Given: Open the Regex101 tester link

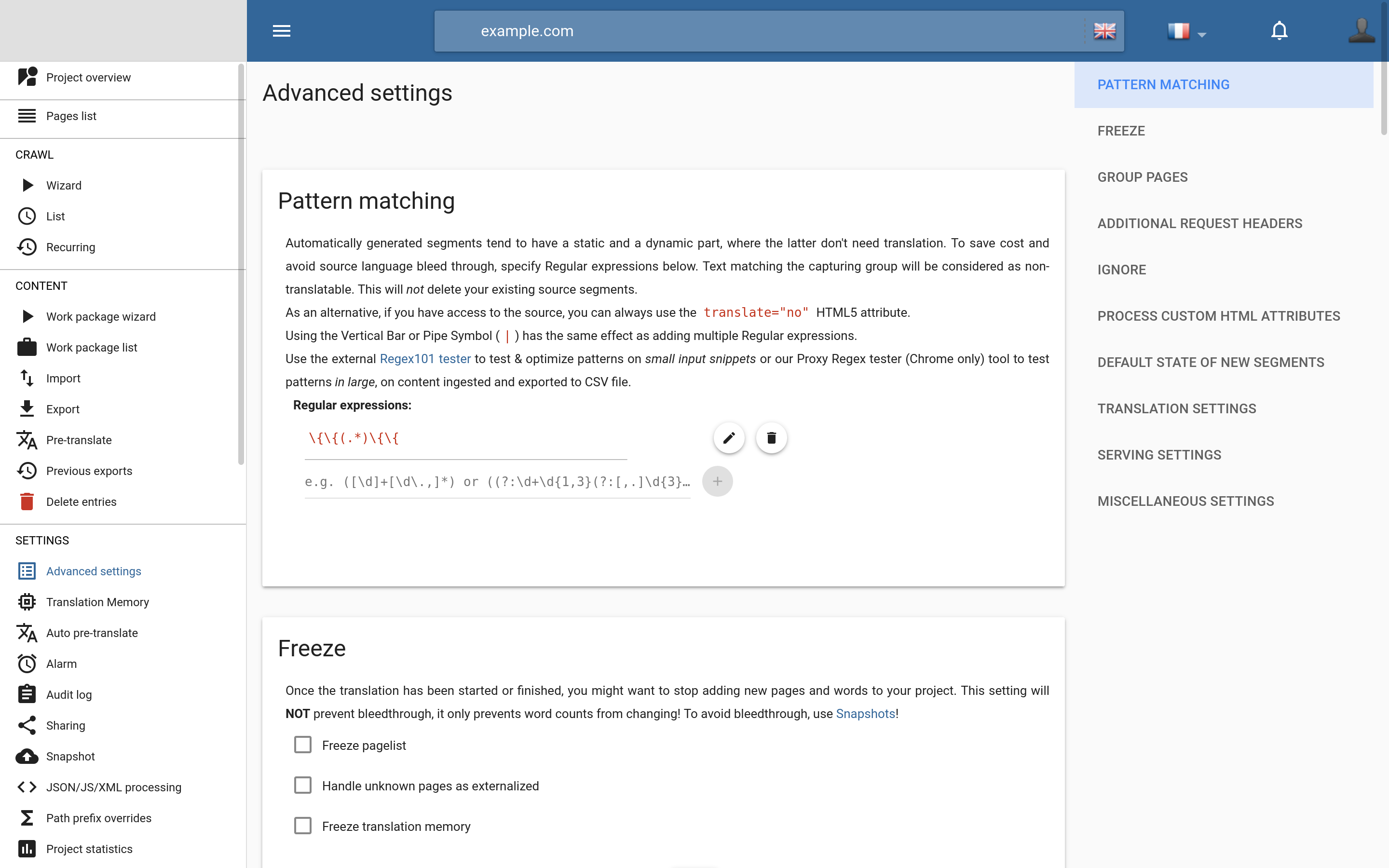Looking at the screenshot, I should point(425,359).
